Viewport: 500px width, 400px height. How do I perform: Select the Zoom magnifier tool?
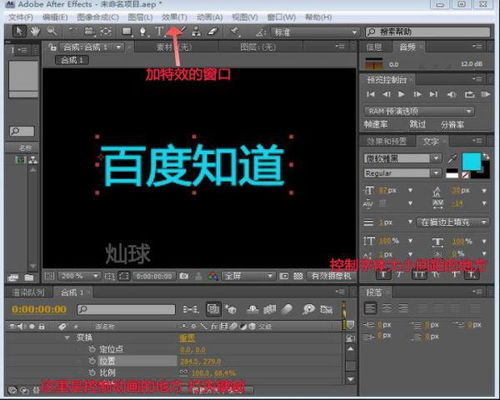coord(51,31)
